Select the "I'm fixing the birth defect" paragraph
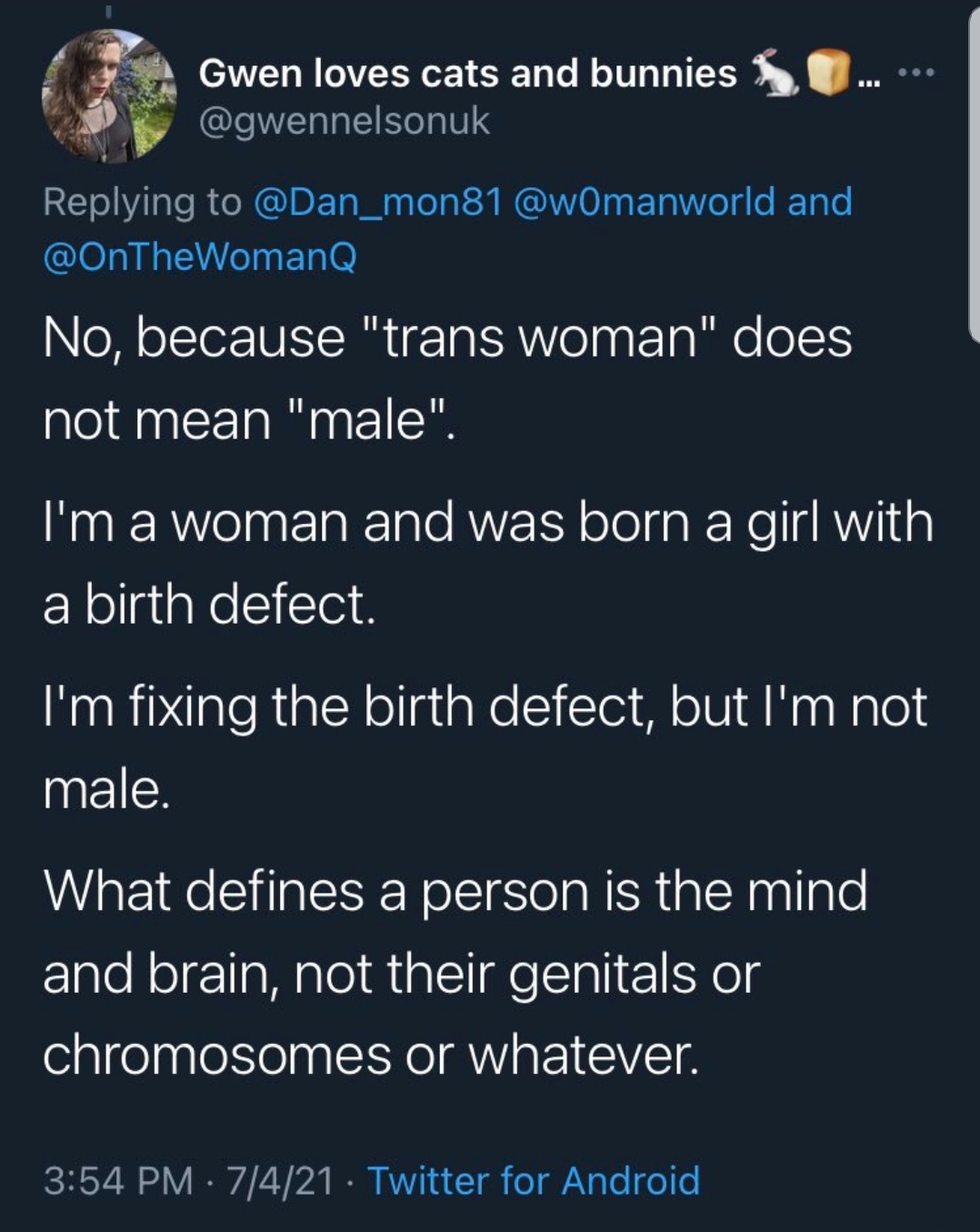The height and width of the screenshot is (1232, 980). [485, 747]
